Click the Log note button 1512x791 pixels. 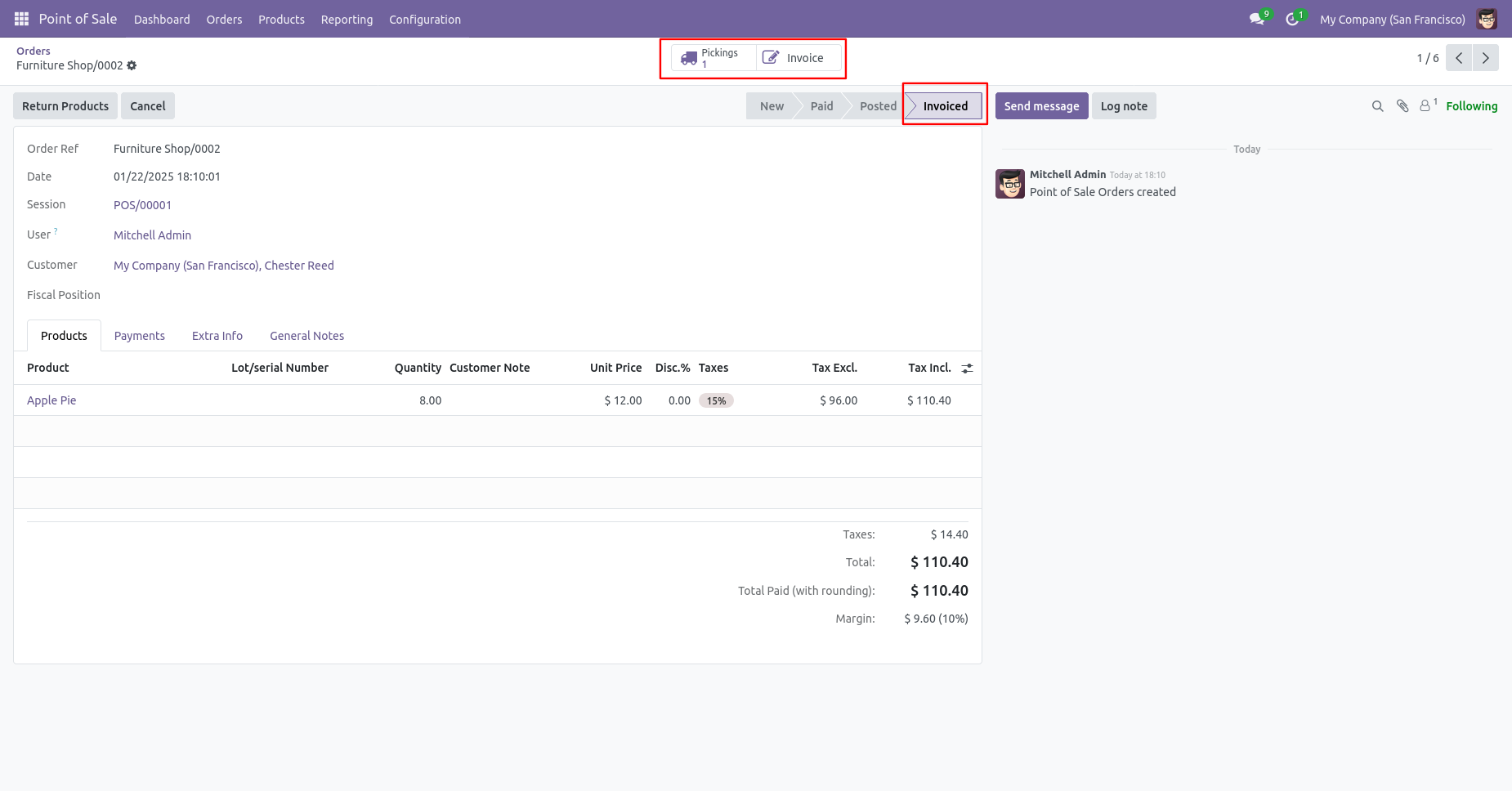(x=1124, y=106)
